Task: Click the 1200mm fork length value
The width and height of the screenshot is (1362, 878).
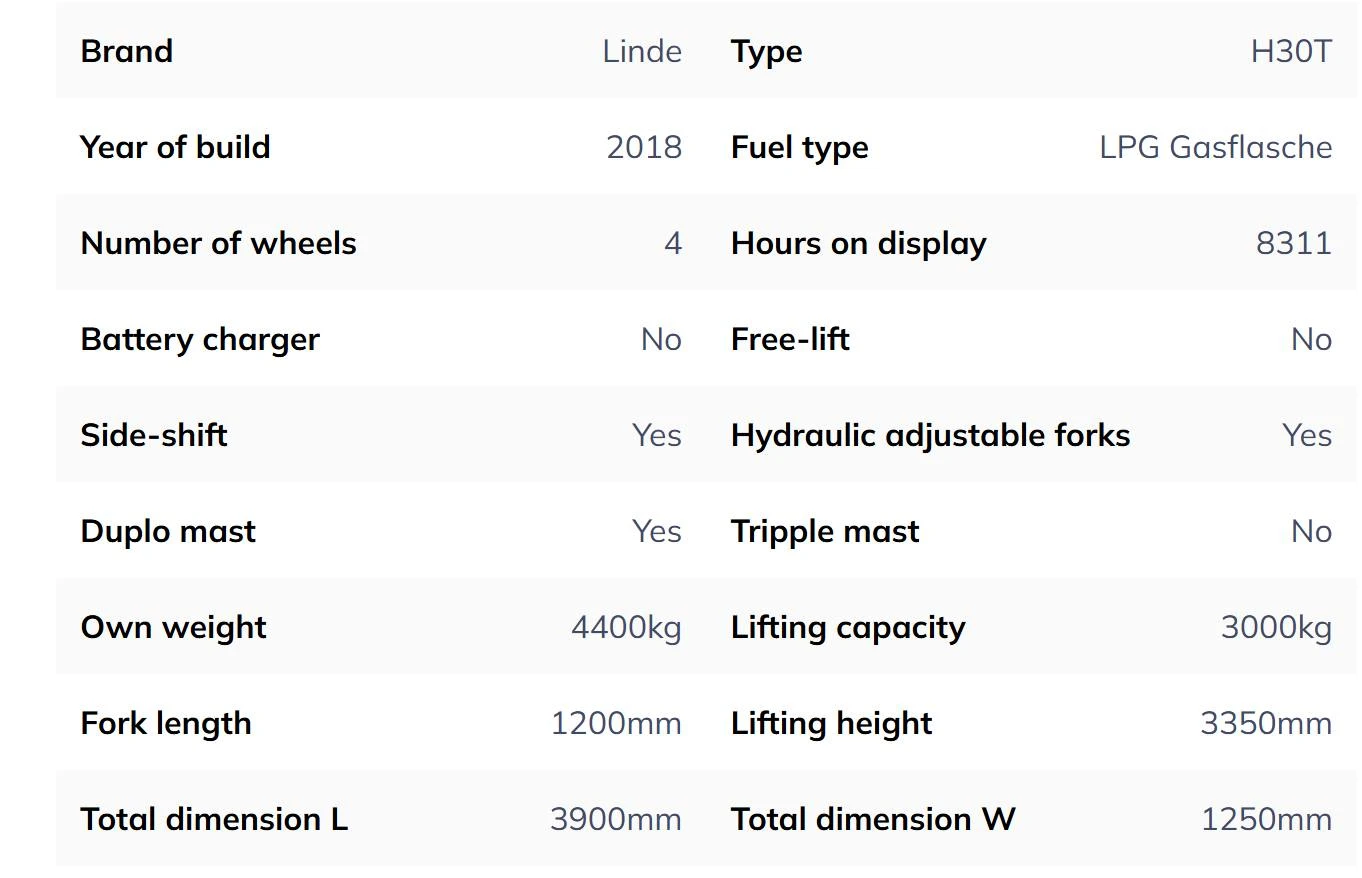Action: (x=616, y=723)
